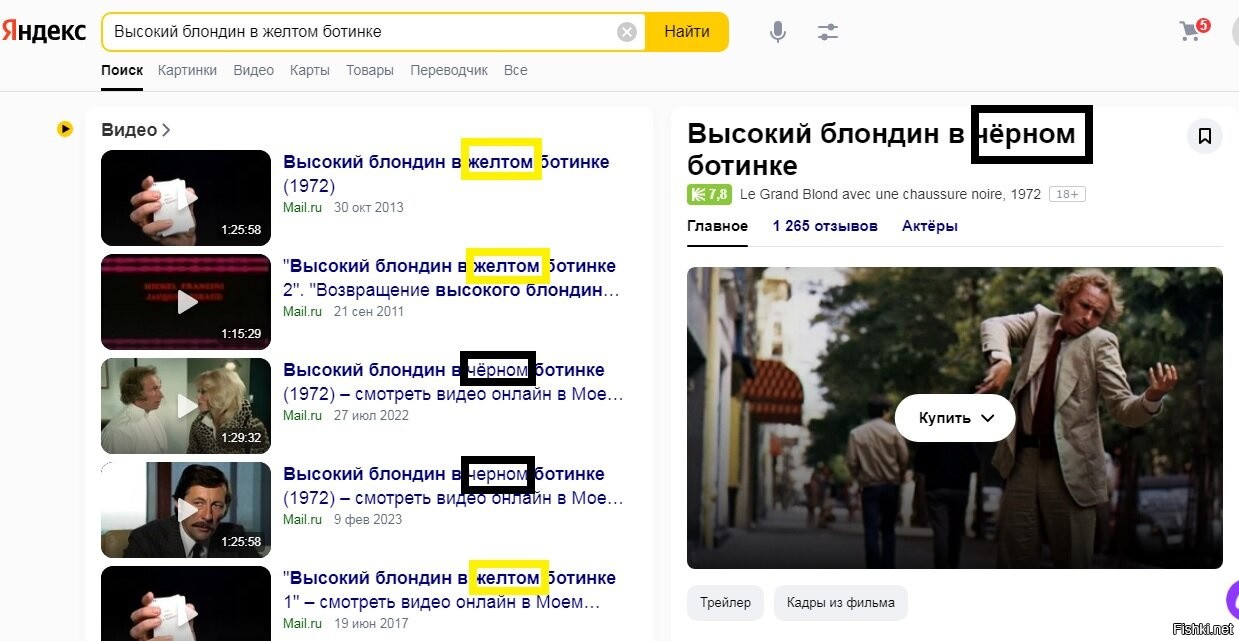
Task: Switch to the Картинки tab
Action: pos(187,70)
